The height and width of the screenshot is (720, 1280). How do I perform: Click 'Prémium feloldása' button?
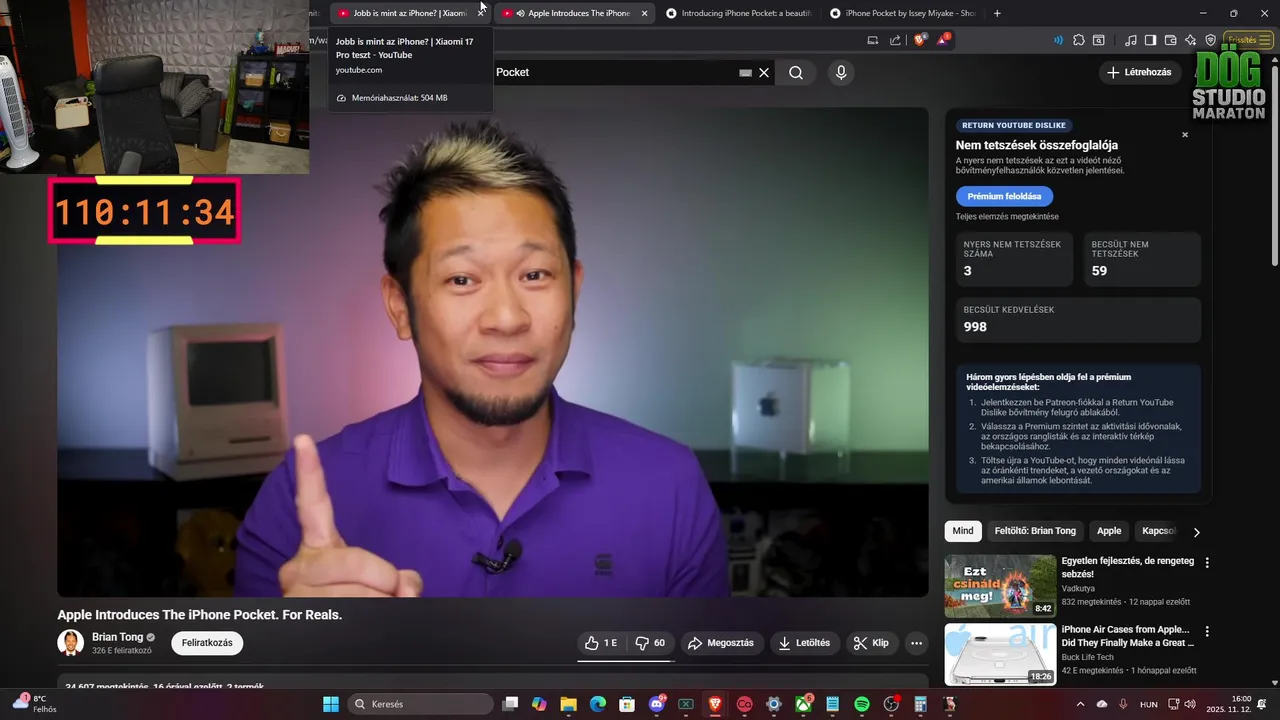(1004, 196)
